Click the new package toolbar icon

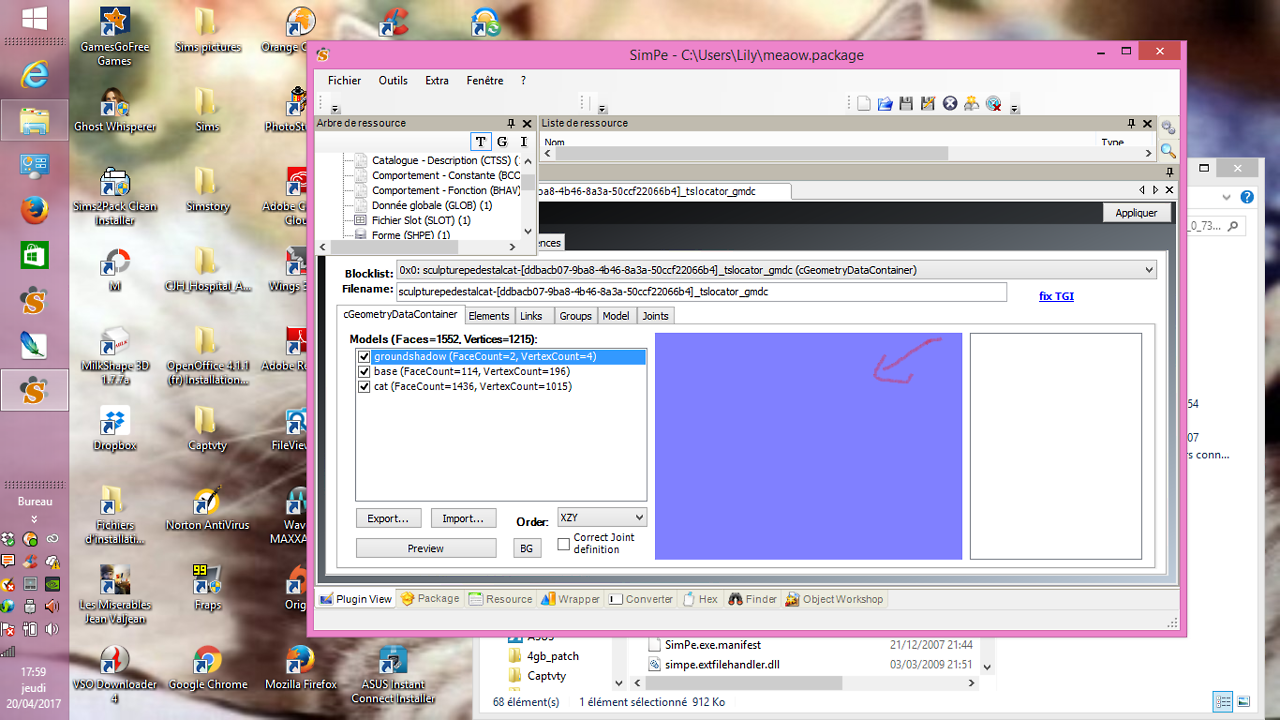[864, 104]
